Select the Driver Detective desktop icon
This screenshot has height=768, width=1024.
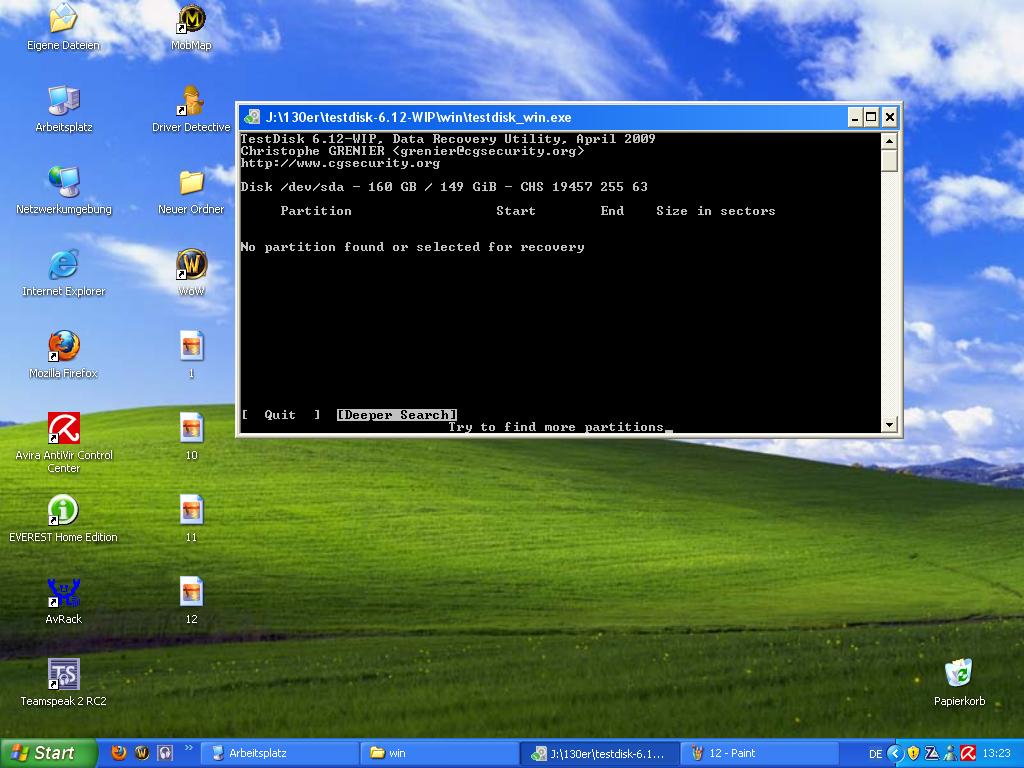point(191,109)
